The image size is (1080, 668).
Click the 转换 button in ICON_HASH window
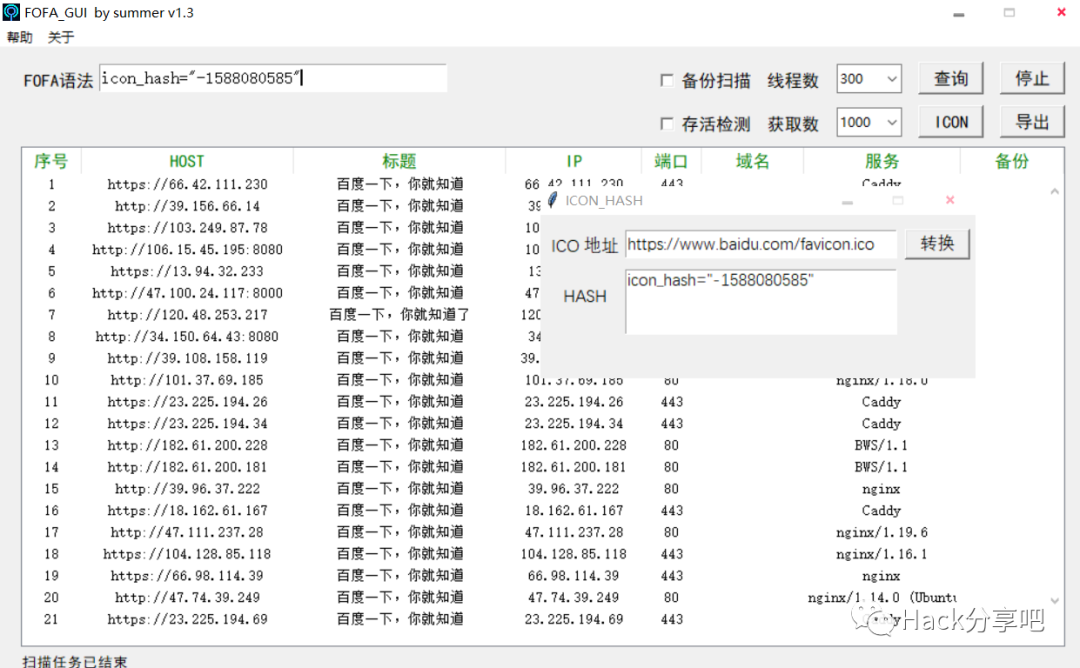click(x=937, y=244)
